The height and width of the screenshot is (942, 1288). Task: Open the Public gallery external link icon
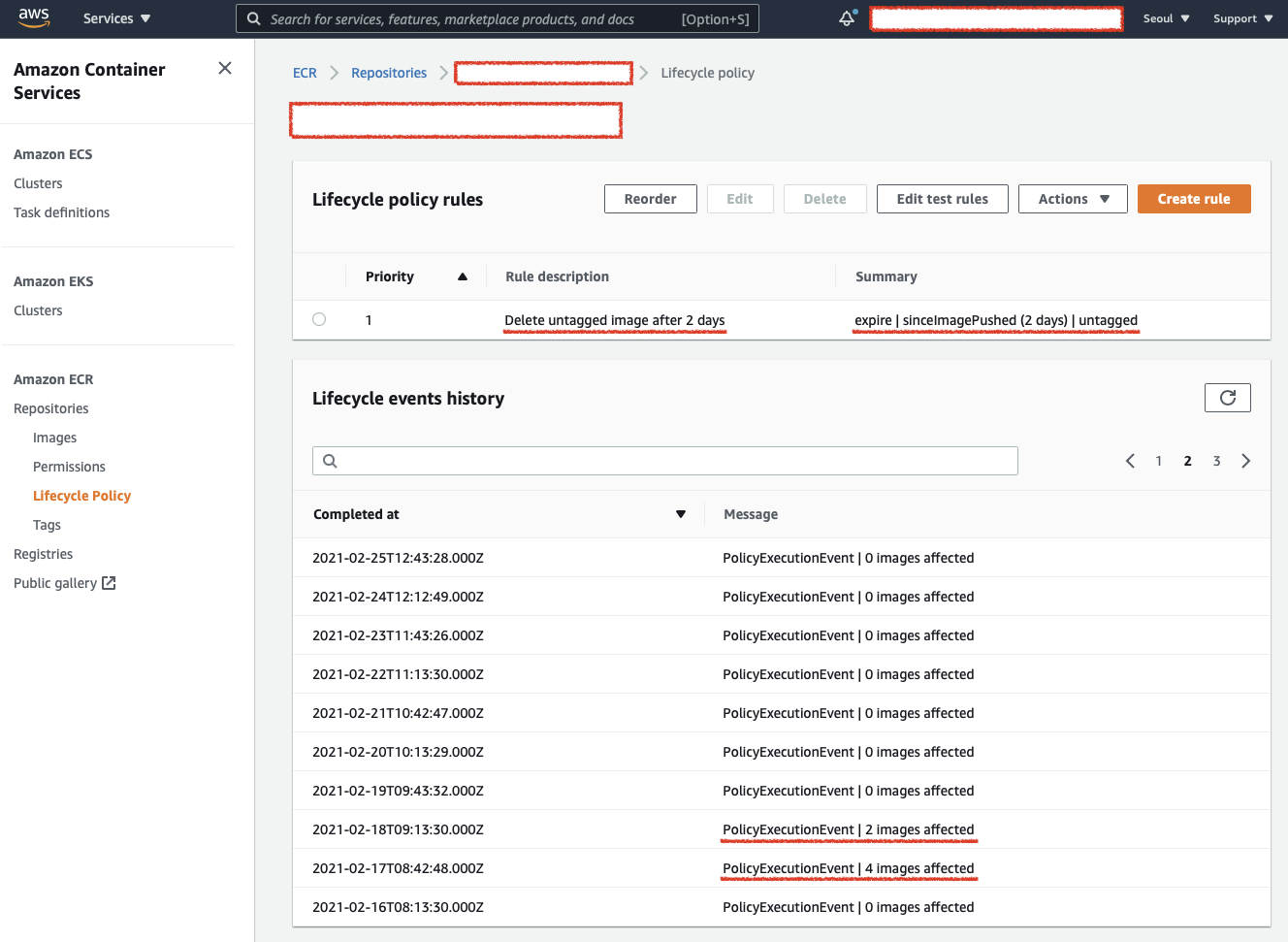pos(109,583)
